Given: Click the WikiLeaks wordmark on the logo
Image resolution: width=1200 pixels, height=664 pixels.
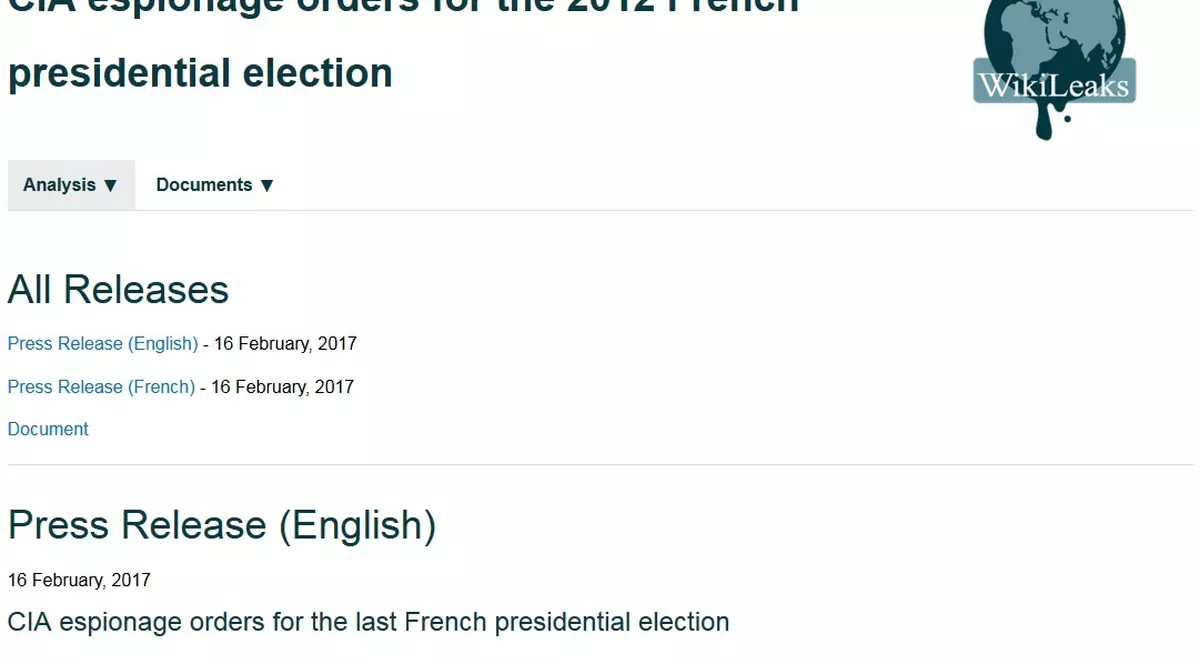Looking at the screenshot, I should 1054,86.
